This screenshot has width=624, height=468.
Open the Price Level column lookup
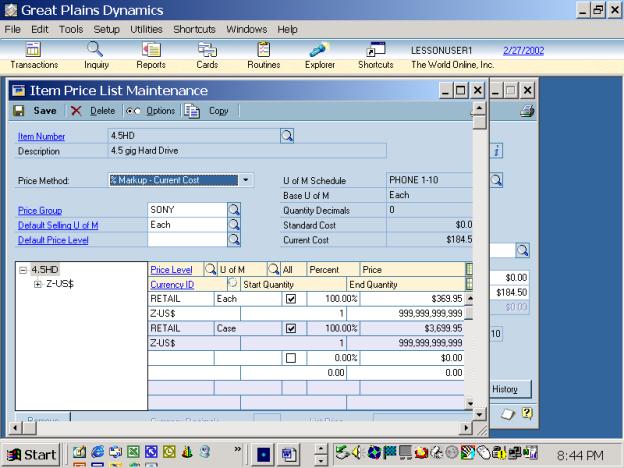210,269
